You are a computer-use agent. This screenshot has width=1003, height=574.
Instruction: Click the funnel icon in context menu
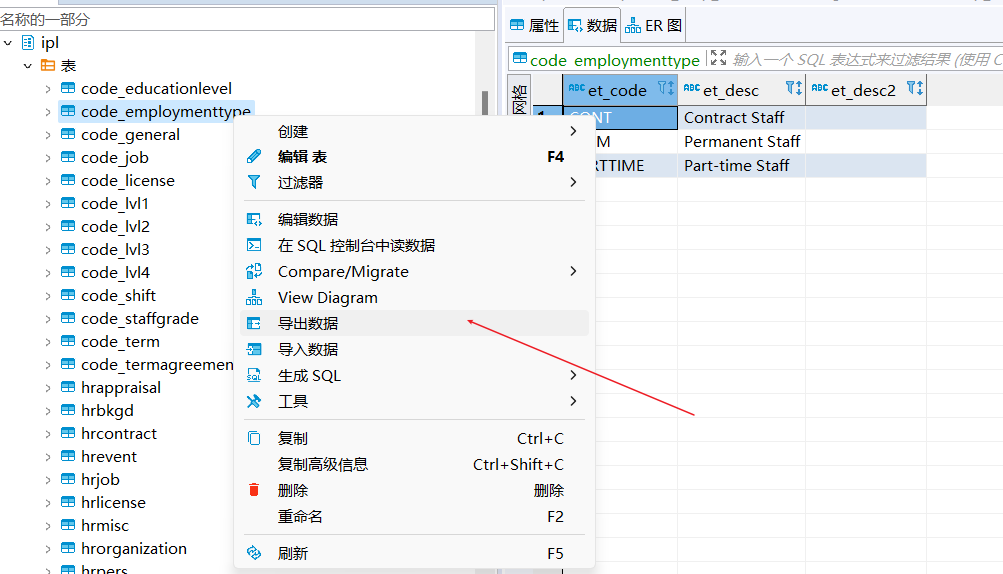[254, 182]
